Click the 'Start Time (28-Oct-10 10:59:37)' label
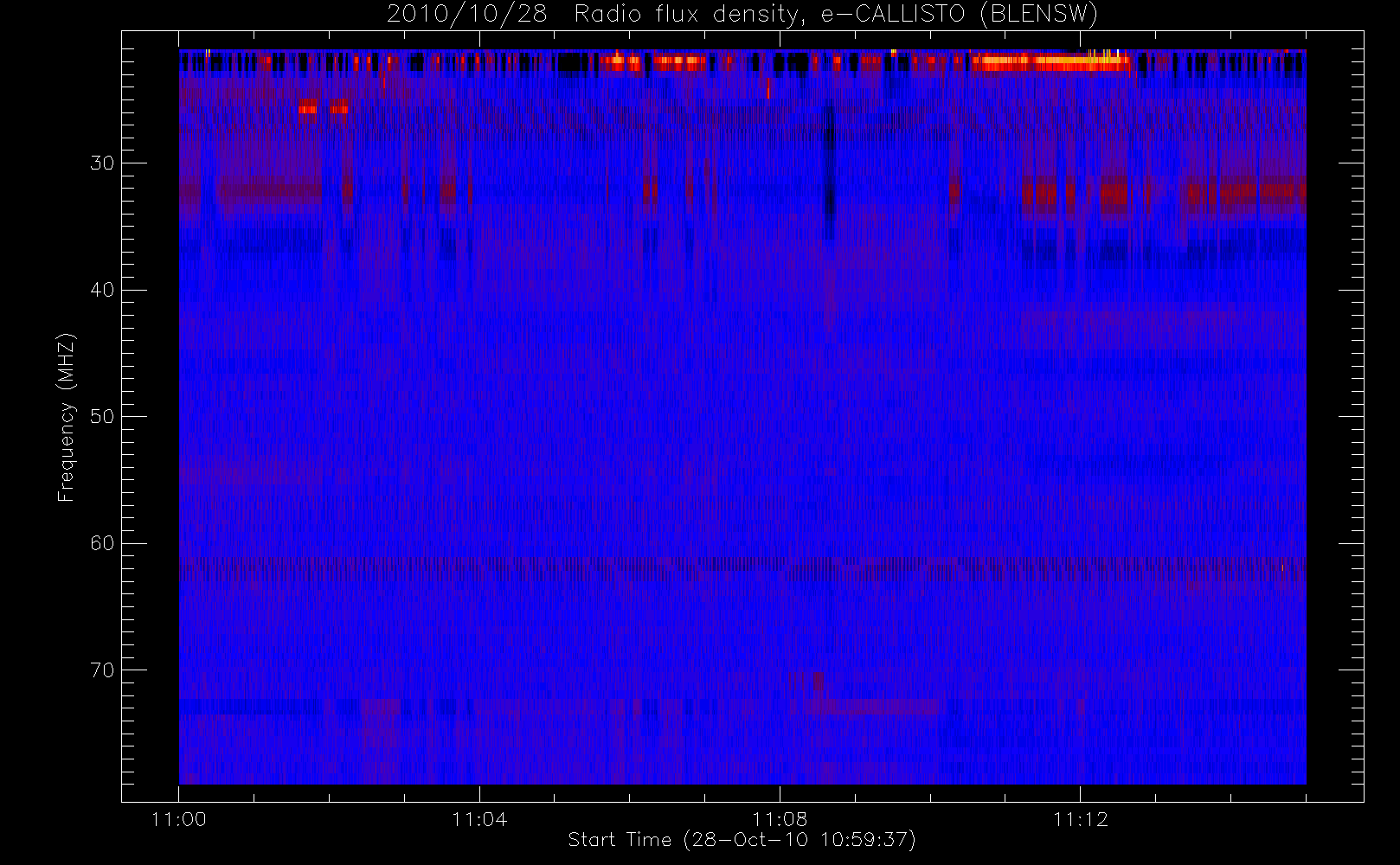The image size is (1400, 865). [x=742, y=840]
